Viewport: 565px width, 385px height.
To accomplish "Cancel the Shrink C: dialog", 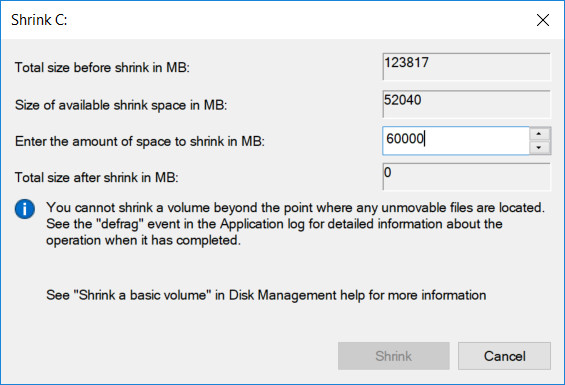I will pyautogui.click(x=504, y=356).
